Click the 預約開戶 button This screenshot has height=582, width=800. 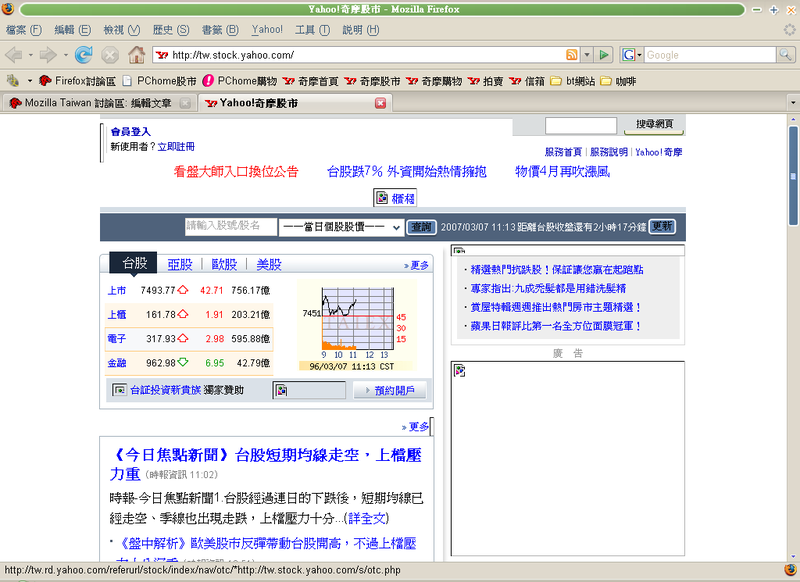click(390, 390)
